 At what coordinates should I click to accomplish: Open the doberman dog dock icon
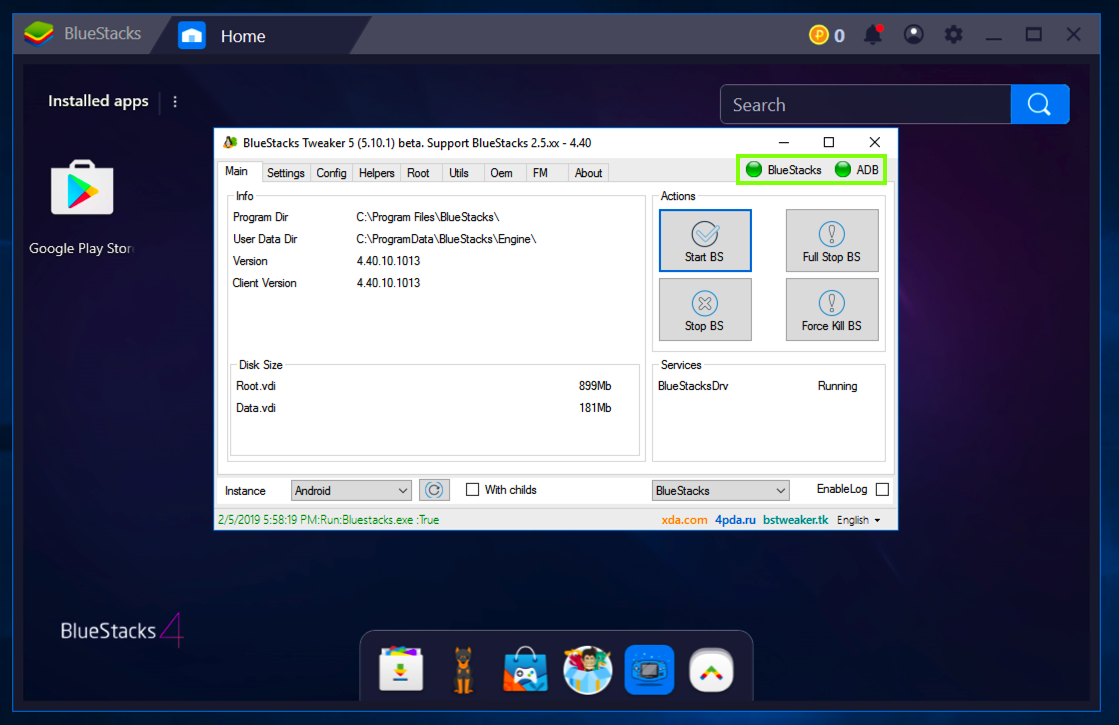(x=463, y=670)
